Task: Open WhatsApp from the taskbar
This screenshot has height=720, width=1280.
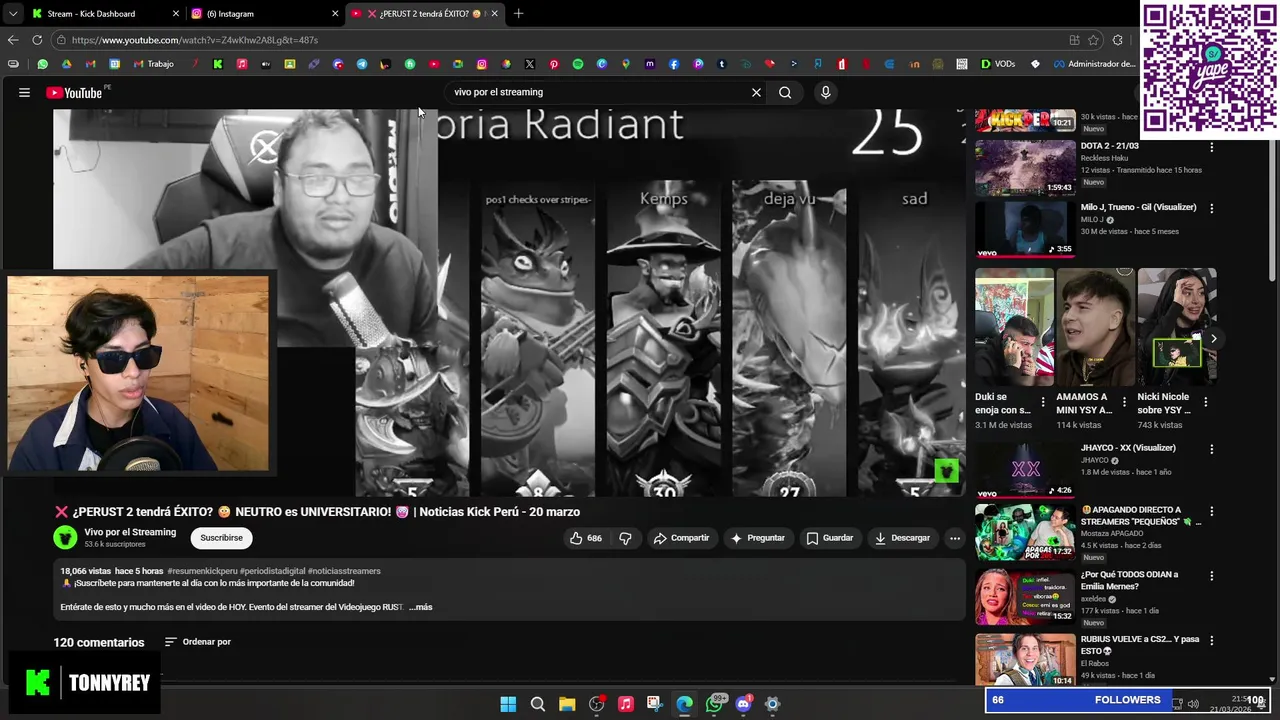Action: [714, 704]
